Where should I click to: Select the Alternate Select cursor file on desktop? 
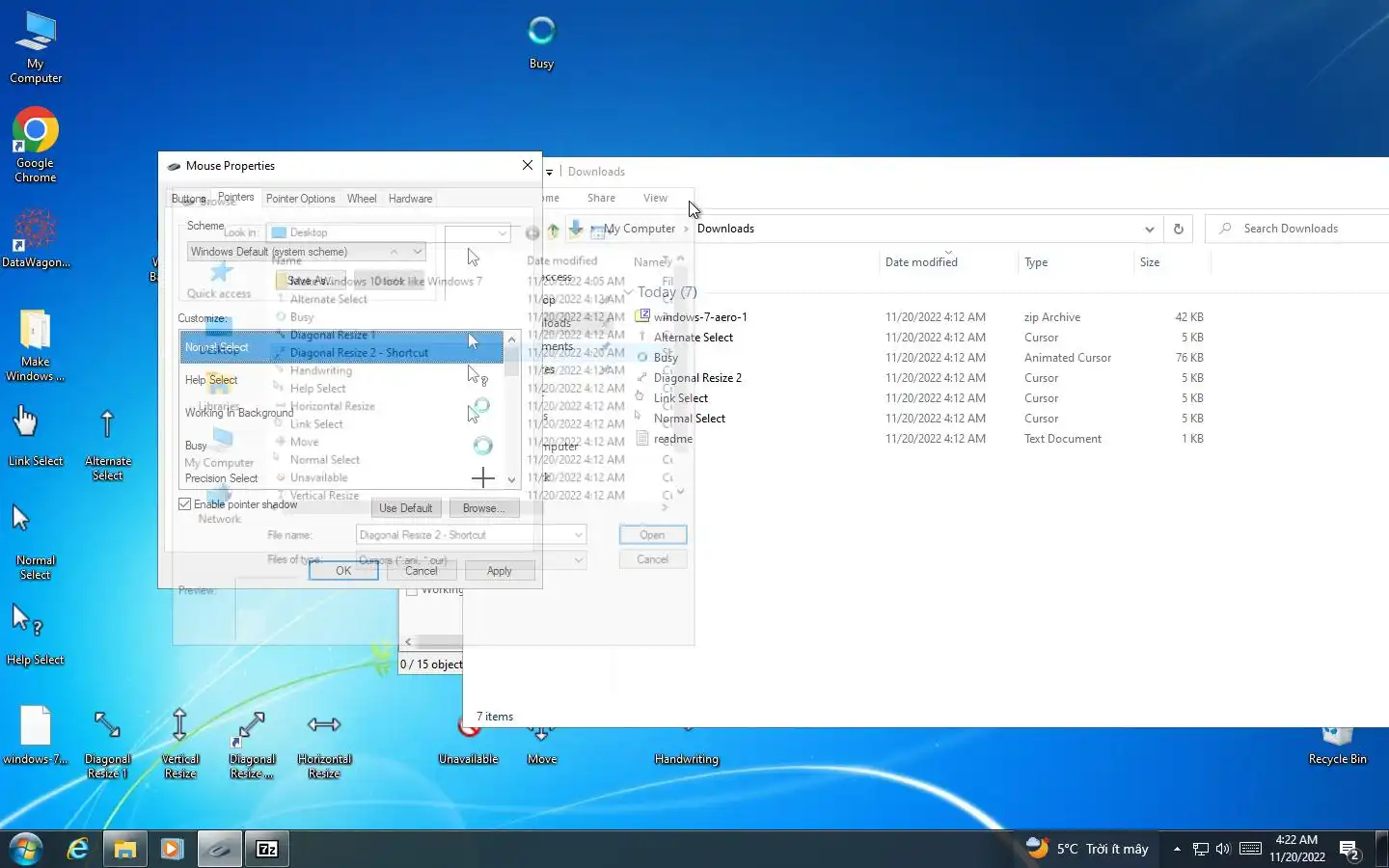coord(107,445)
